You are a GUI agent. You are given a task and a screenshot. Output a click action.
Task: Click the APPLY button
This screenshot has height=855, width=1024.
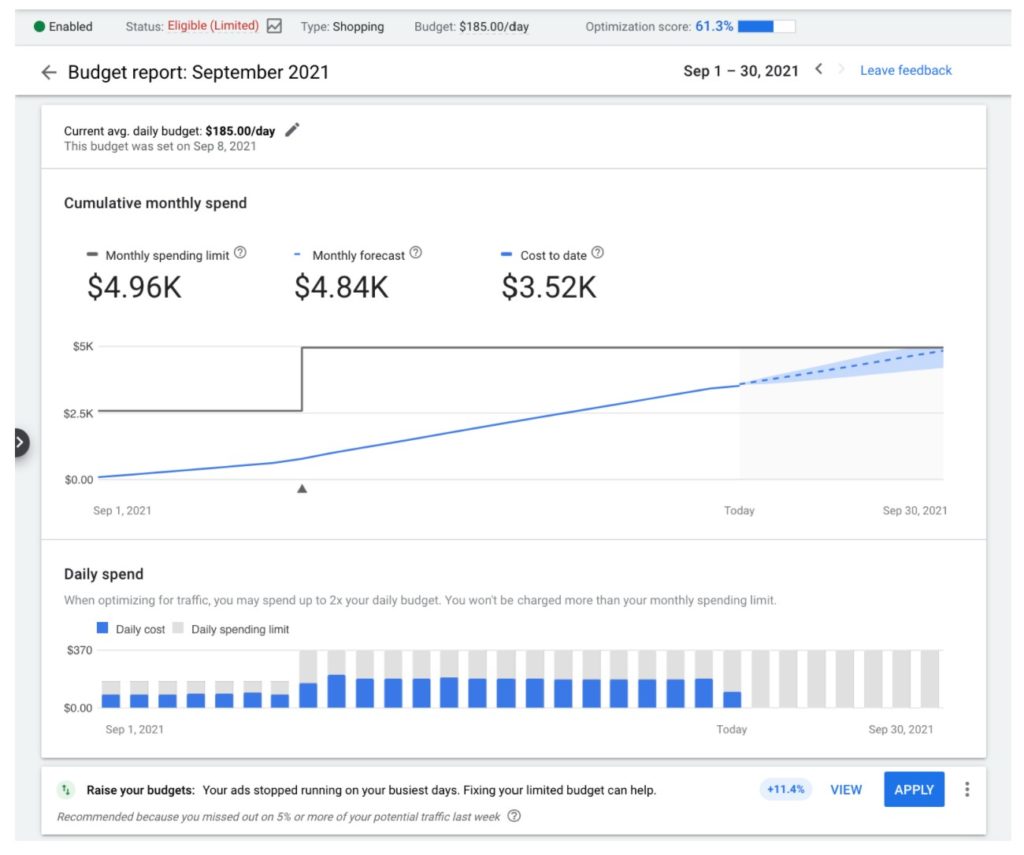[x=913, y=789]
